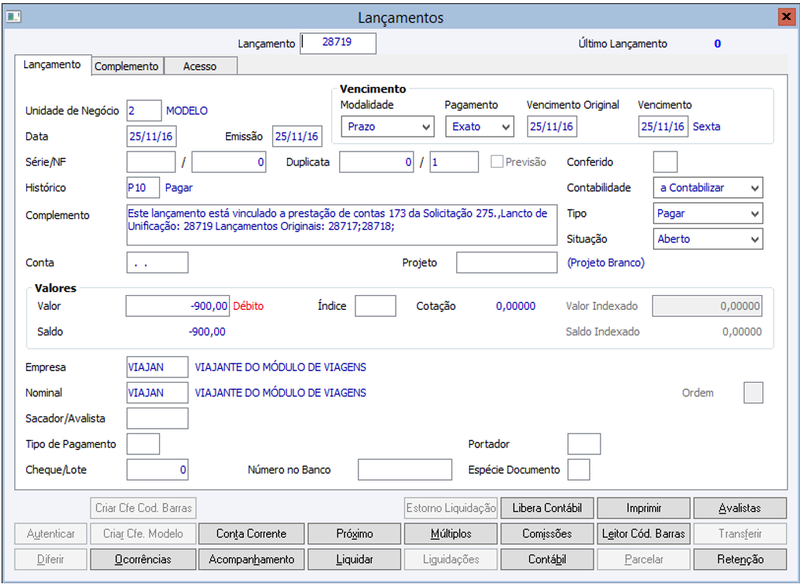Image resolution: width=800 pixels, height=584 pixels.
Task: Focus the Valor input field
Action: pyautogui.click(x=178, y=306)
